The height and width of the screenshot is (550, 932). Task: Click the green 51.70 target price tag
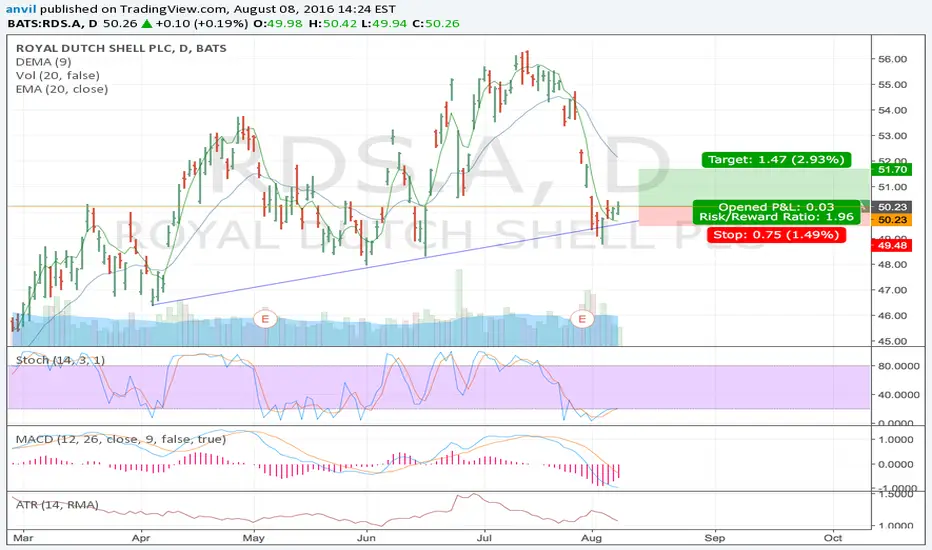892,169
